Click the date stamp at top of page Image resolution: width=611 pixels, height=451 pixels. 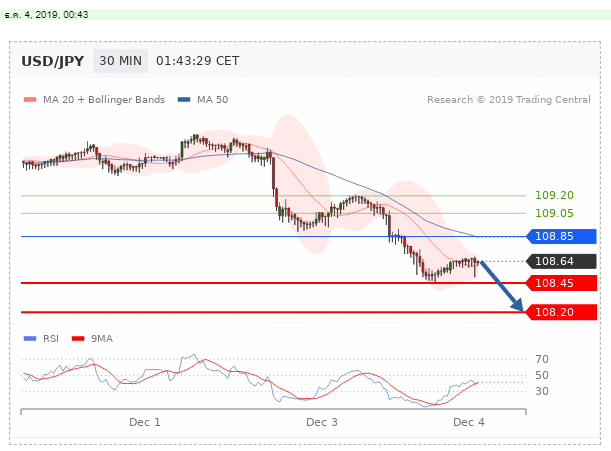(46, 15)
